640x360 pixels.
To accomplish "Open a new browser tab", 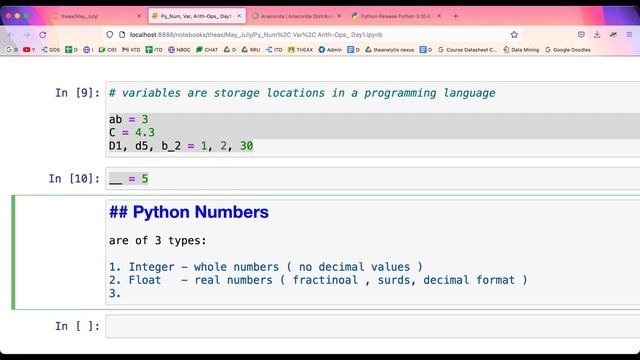I will pos(456,16).
